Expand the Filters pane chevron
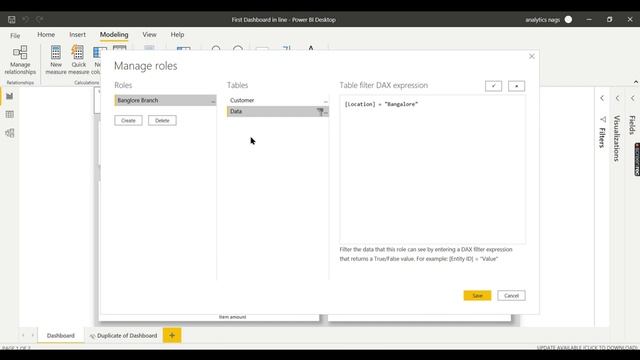The width and height of the screenshot is (640, 360). [x=602, y=98]
